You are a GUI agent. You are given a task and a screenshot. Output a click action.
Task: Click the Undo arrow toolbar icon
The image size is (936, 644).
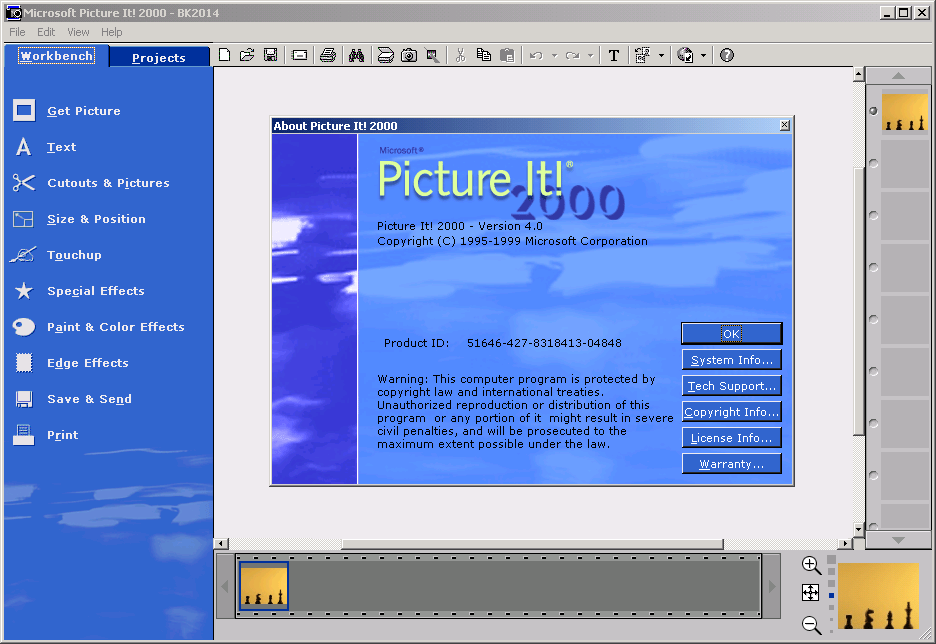[x=536, y=56]
